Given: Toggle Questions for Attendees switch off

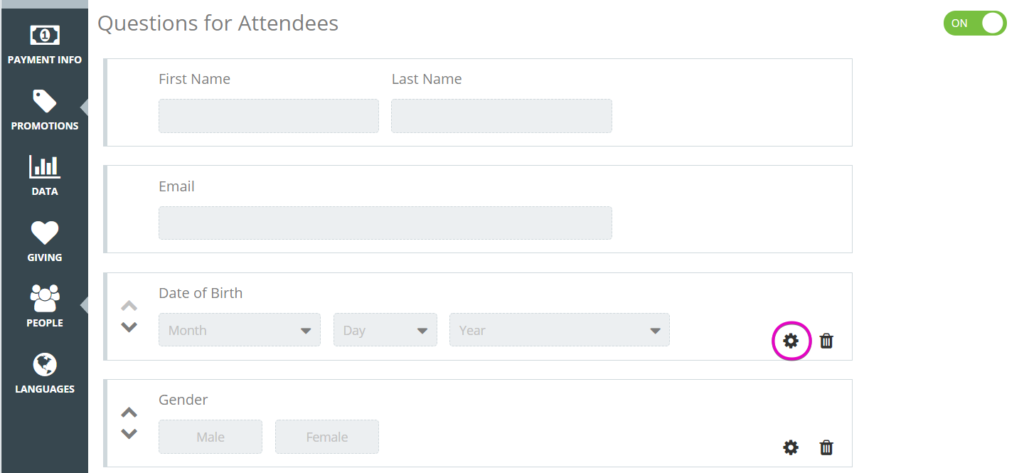Looking at the screenshot, I should [x=974, y=23].
